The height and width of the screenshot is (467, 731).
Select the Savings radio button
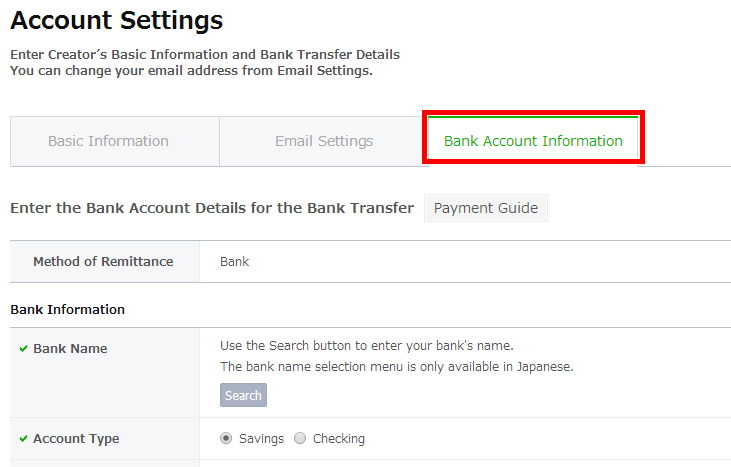click(226, 438)
